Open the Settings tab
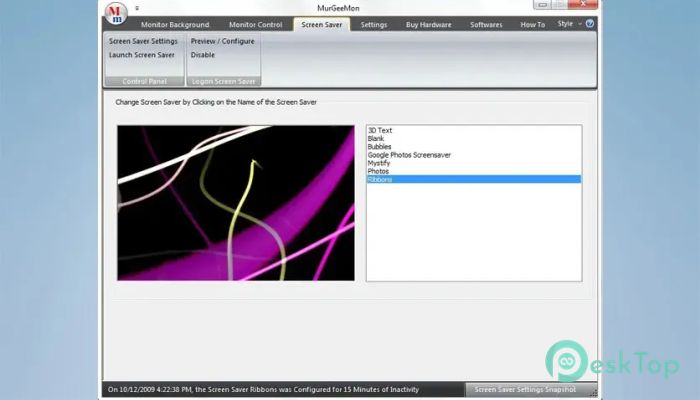The image size is (700, 400). point(374,25)
